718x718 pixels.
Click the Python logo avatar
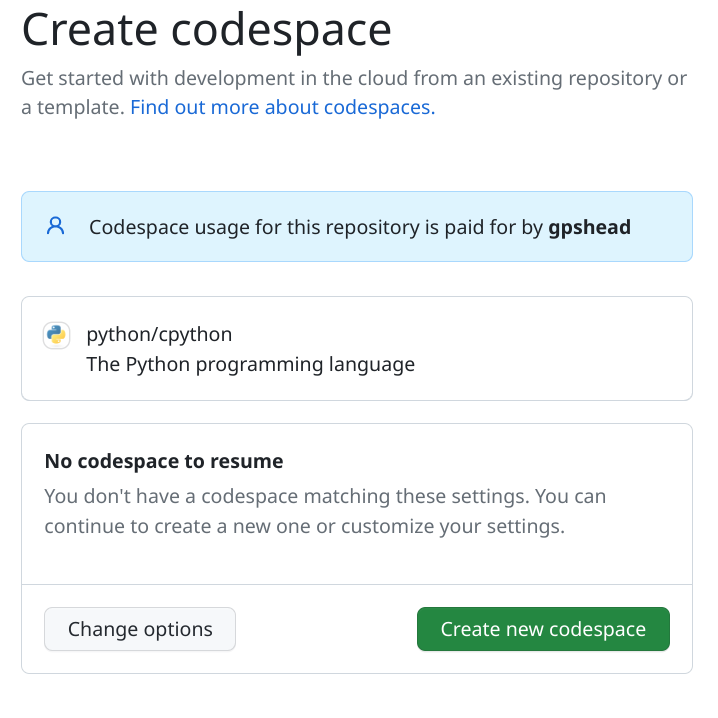[x=56, y=335]
